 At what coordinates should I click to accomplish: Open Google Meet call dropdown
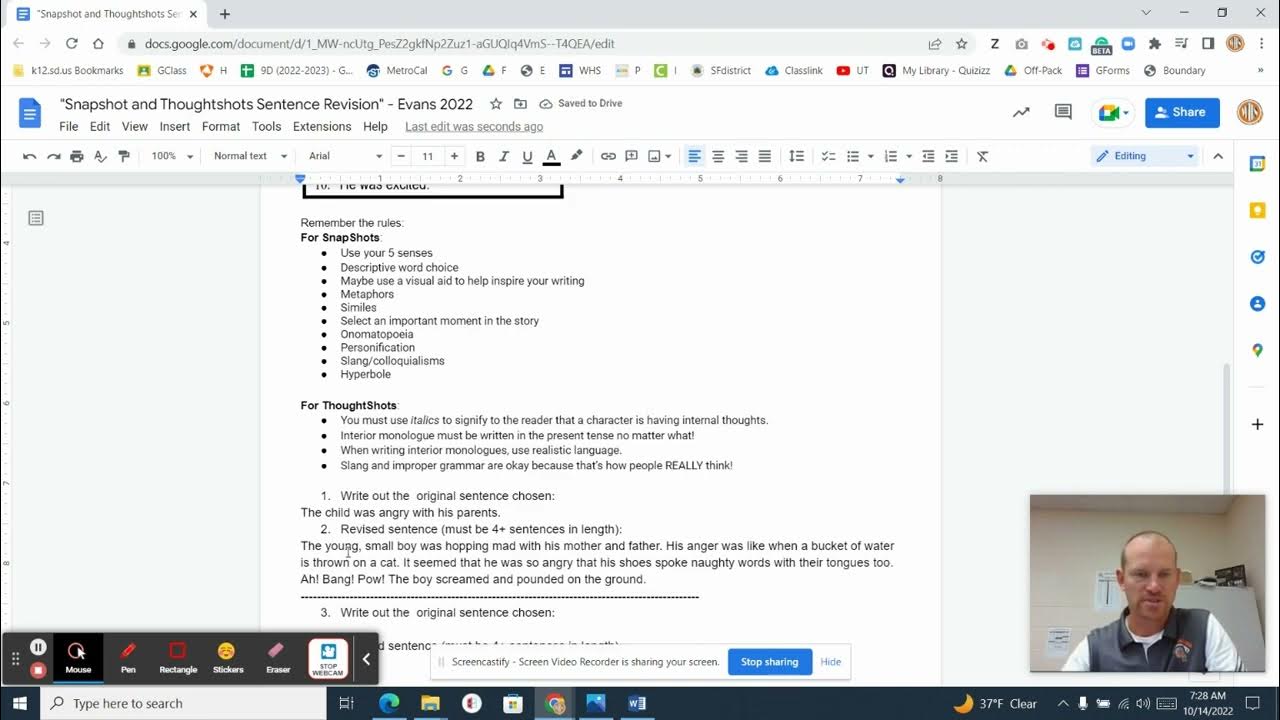click(x=1114, y=112)
